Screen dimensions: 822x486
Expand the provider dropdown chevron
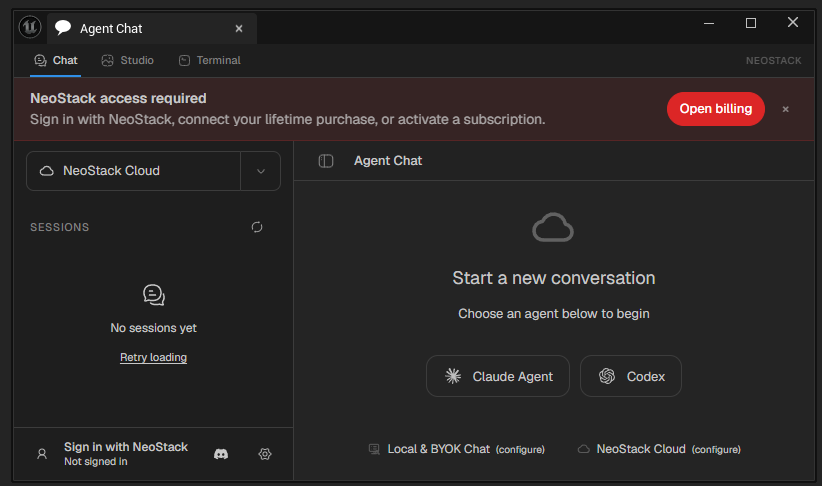click(x=261, y=171)
